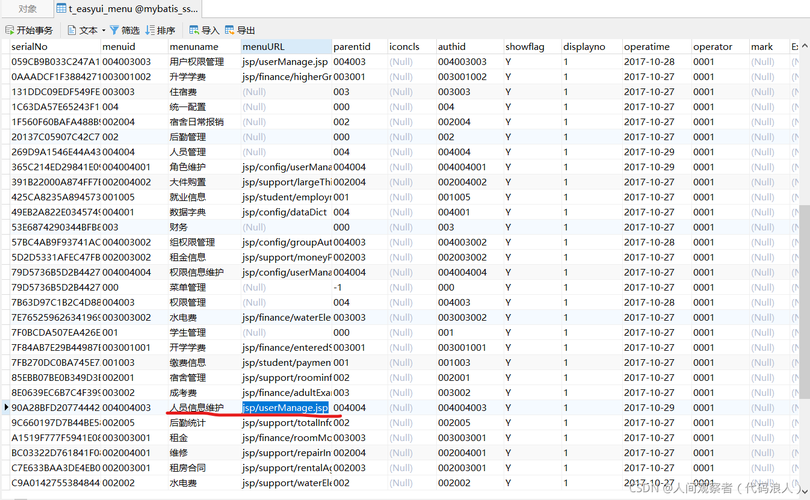Click the authid column header
810x500 pixels.
point(470,46)
